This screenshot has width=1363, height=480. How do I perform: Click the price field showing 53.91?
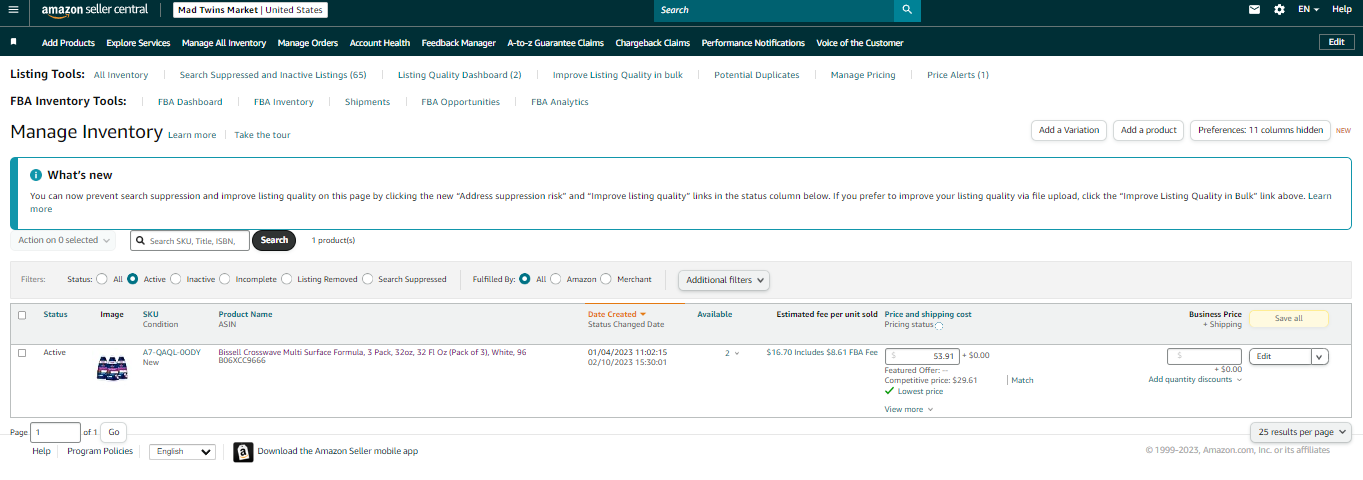922,356
